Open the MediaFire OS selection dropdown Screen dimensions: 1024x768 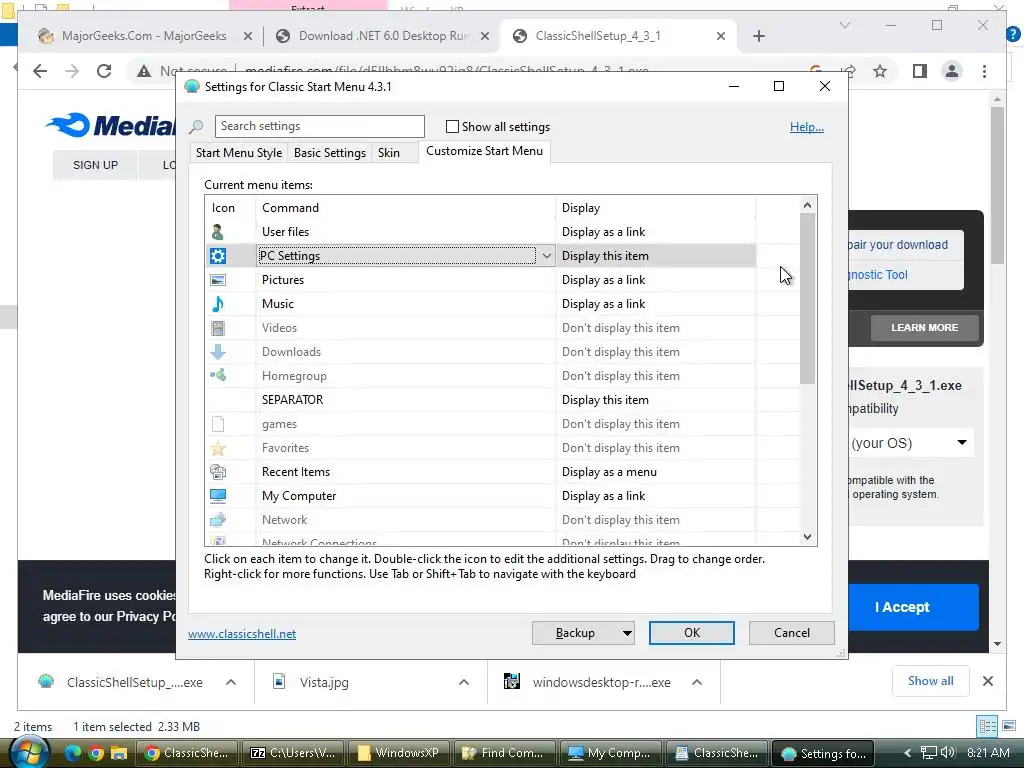912,443
